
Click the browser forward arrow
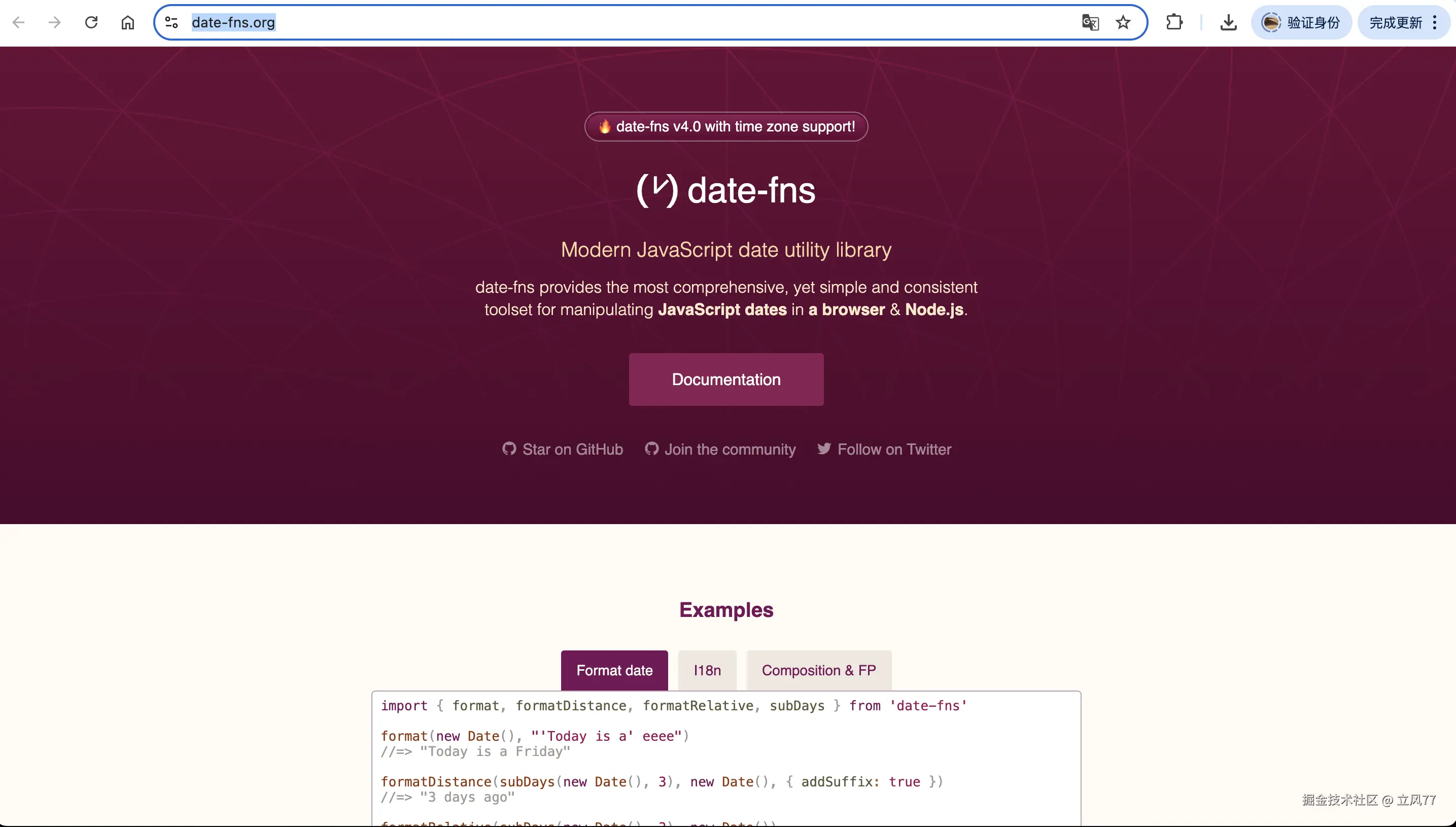pos(54,23)
